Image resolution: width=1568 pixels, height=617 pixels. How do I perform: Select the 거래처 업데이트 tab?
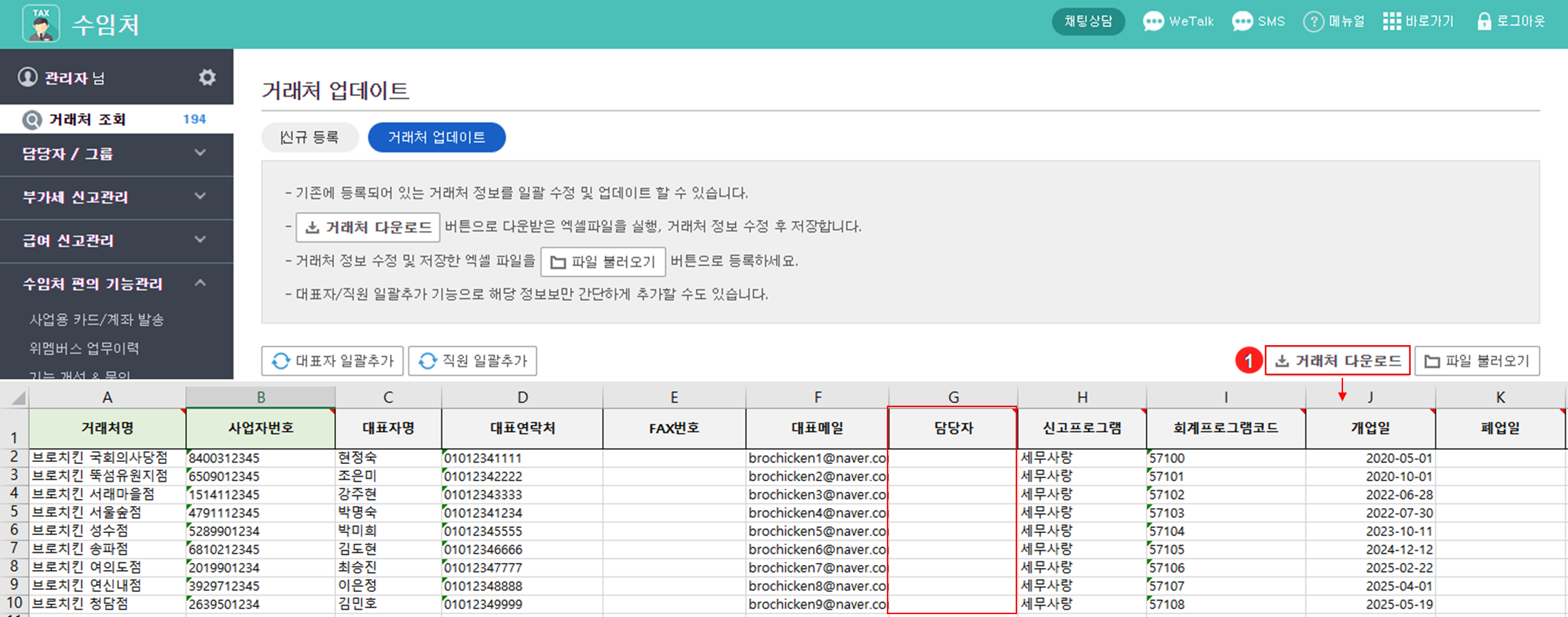tap(436, 137)
